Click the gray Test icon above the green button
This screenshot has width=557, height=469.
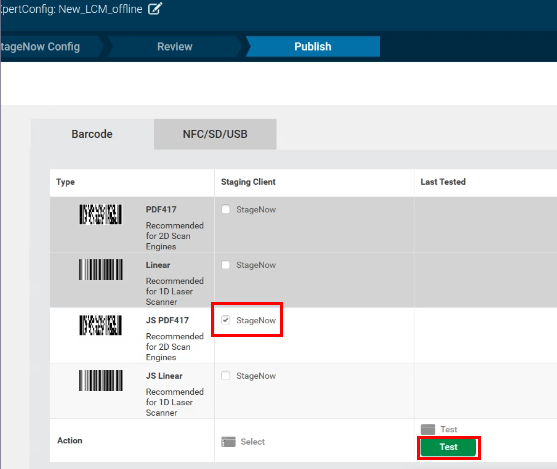[428, 429]
